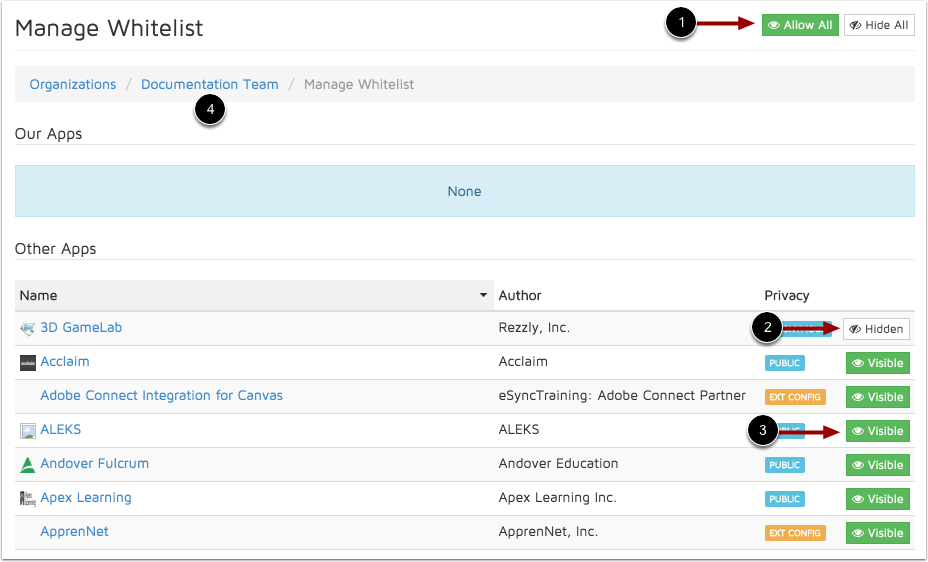Open Adobe Connect Integration for Canvas

click(x=162, y=395)
